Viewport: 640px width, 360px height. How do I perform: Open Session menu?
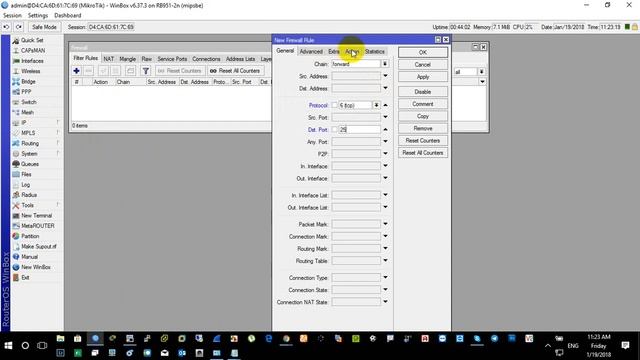[12, 16]
